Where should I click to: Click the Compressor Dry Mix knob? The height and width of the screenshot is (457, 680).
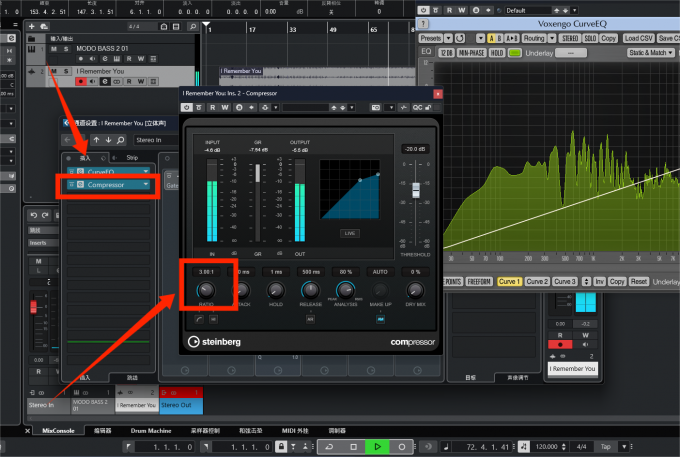click(415, 290)
